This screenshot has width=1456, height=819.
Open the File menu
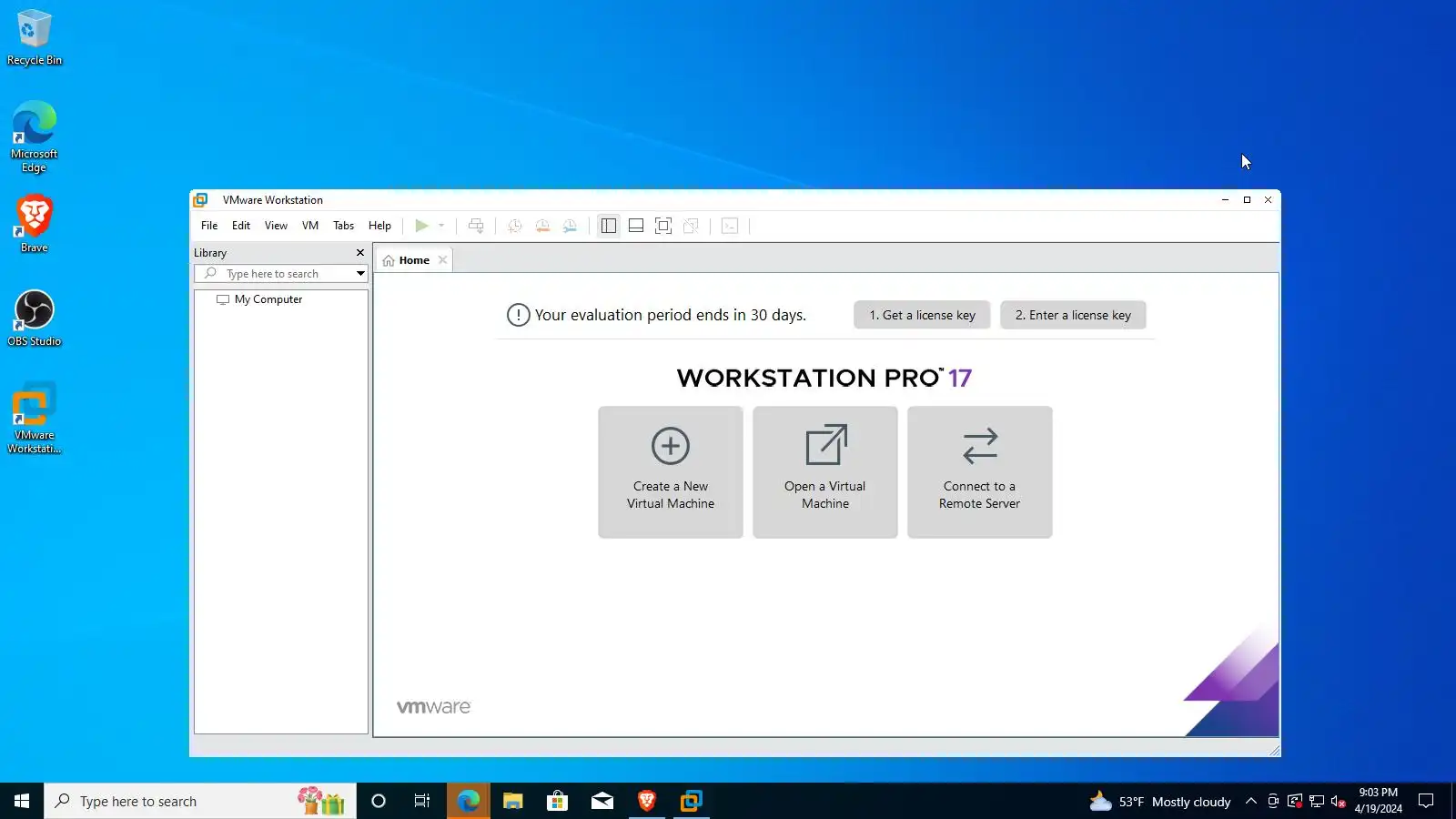tap(209, 226)
